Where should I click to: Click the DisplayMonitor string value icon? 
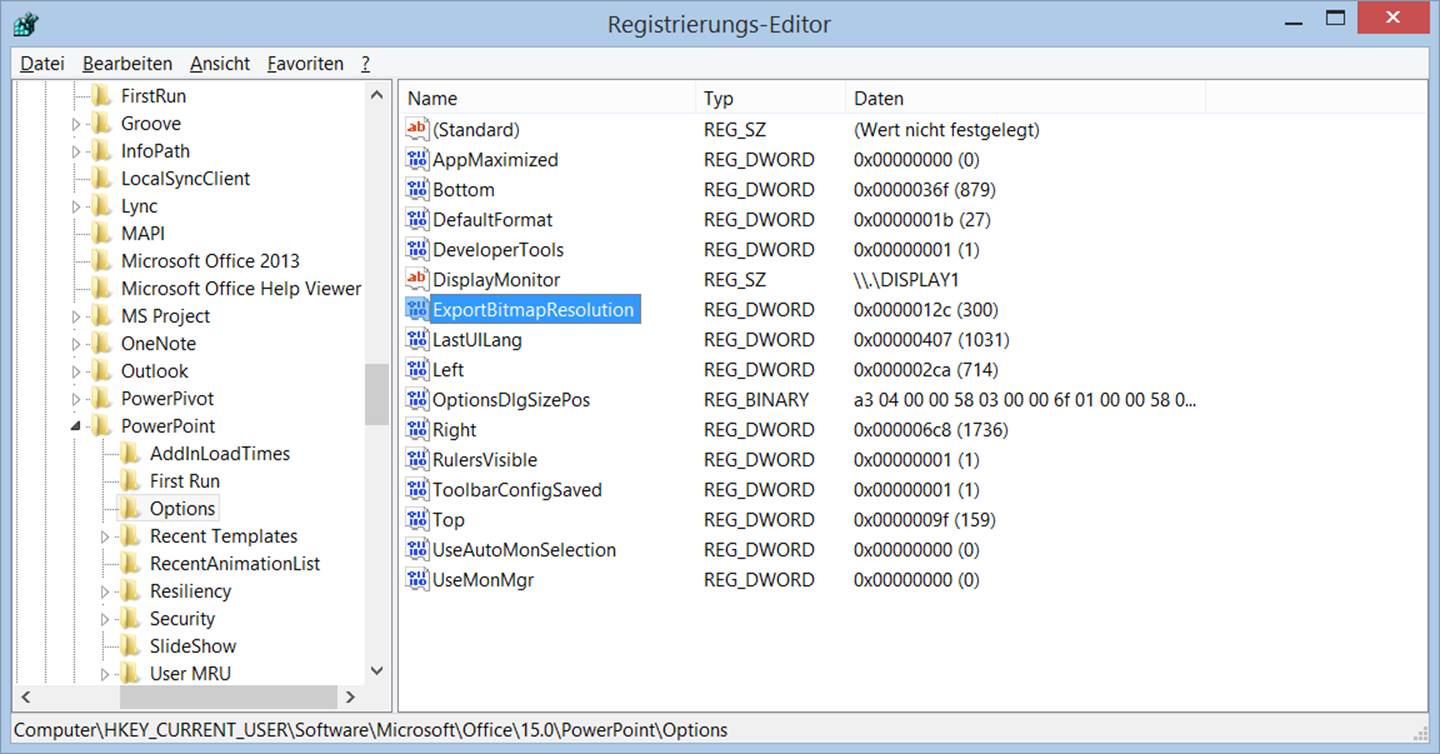417,279
